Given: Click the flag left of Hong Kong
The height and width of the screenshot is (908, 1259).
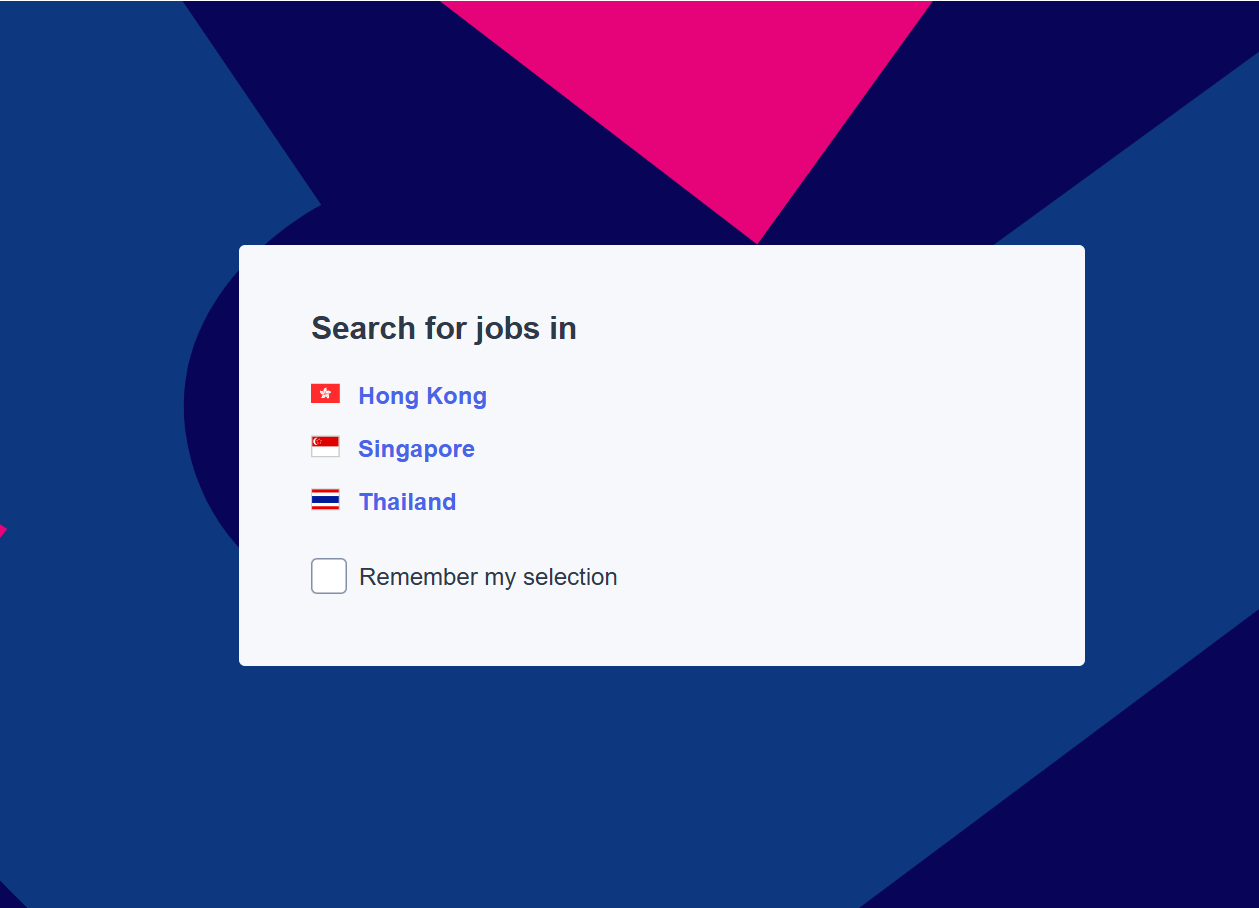Looking at the screenshot, I should pos(325,394).
